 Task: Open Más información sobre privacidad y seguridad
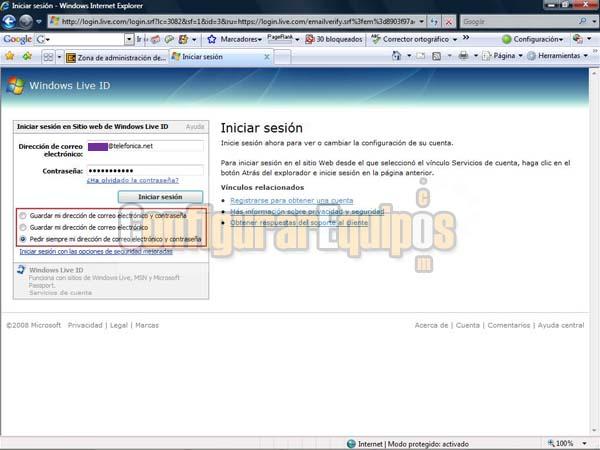(307, 211)
